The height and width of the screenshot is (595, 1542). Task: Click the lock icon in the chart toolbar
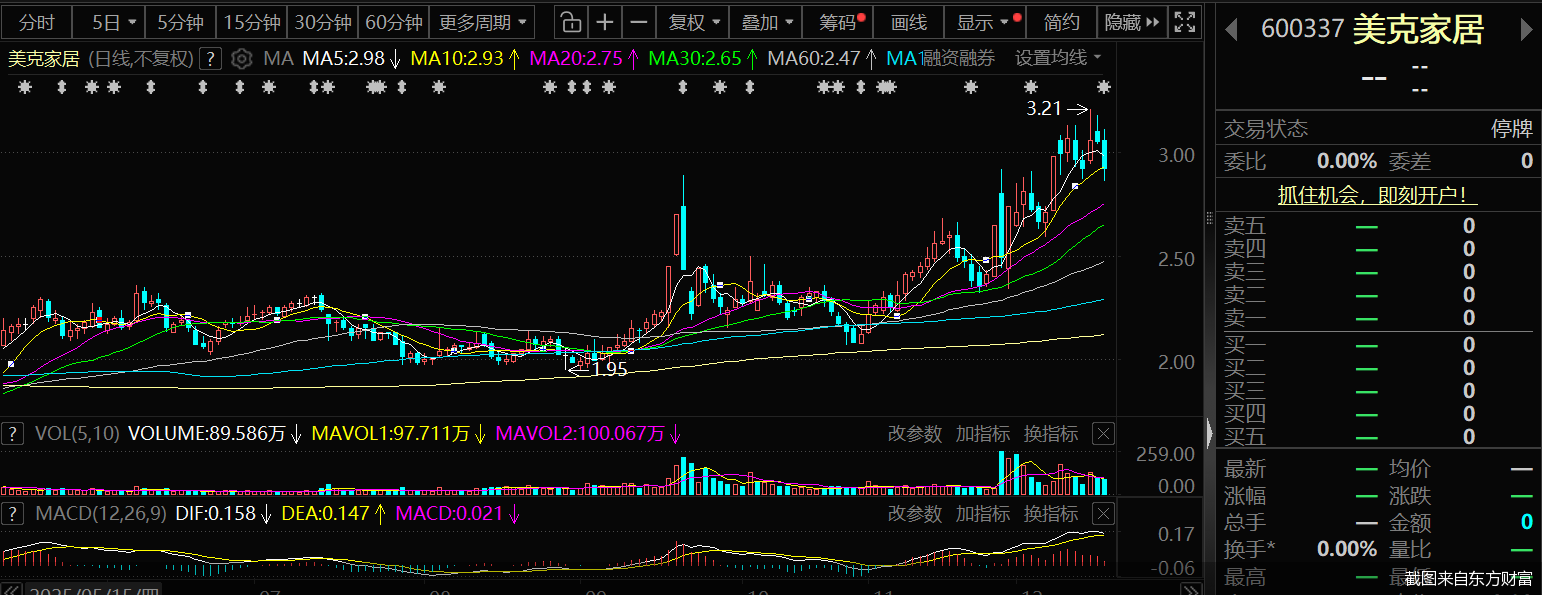[x=569, y=22]
